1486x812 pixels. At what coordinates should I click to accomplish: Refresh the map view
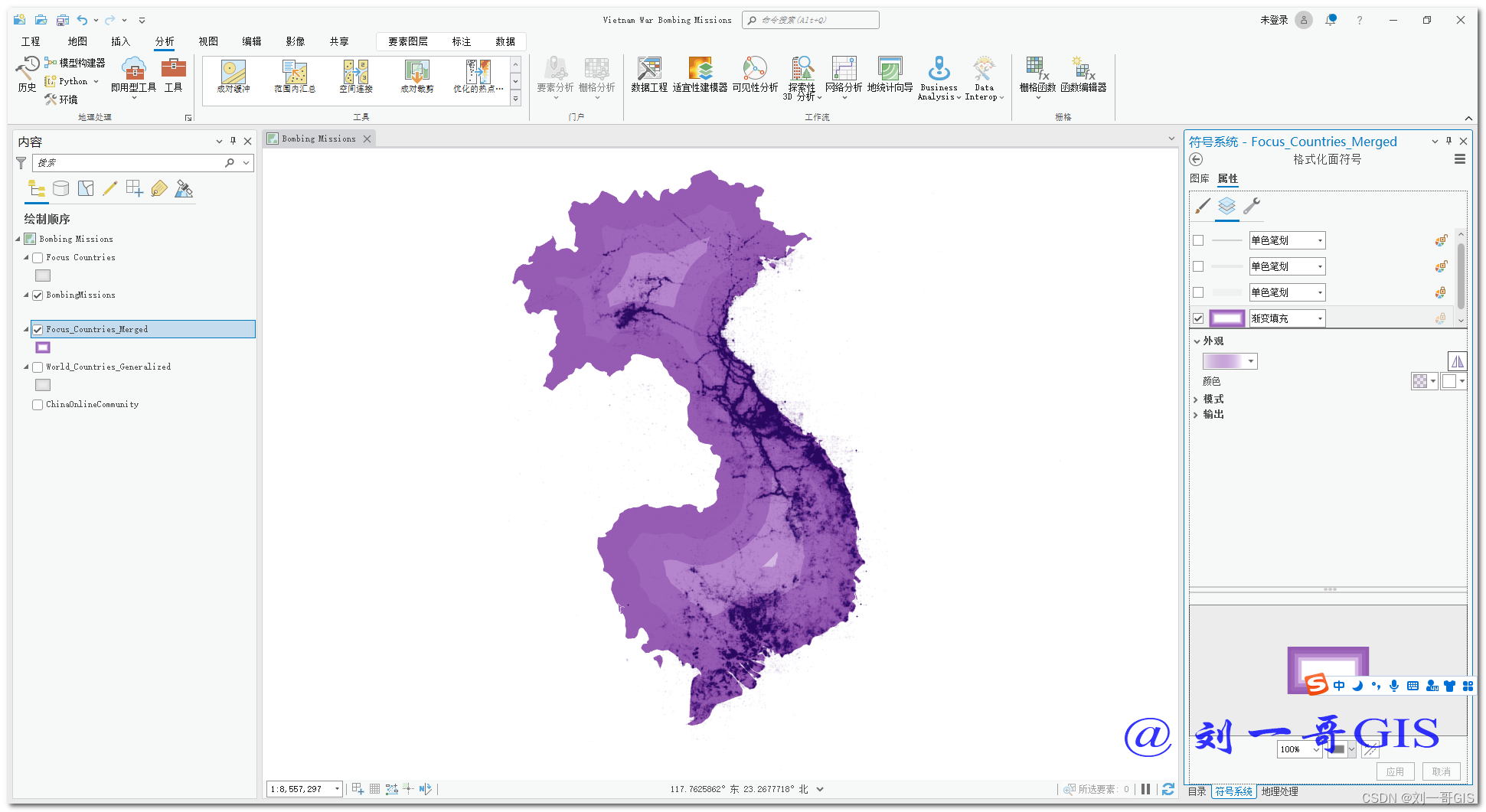tap(1168, 789)
